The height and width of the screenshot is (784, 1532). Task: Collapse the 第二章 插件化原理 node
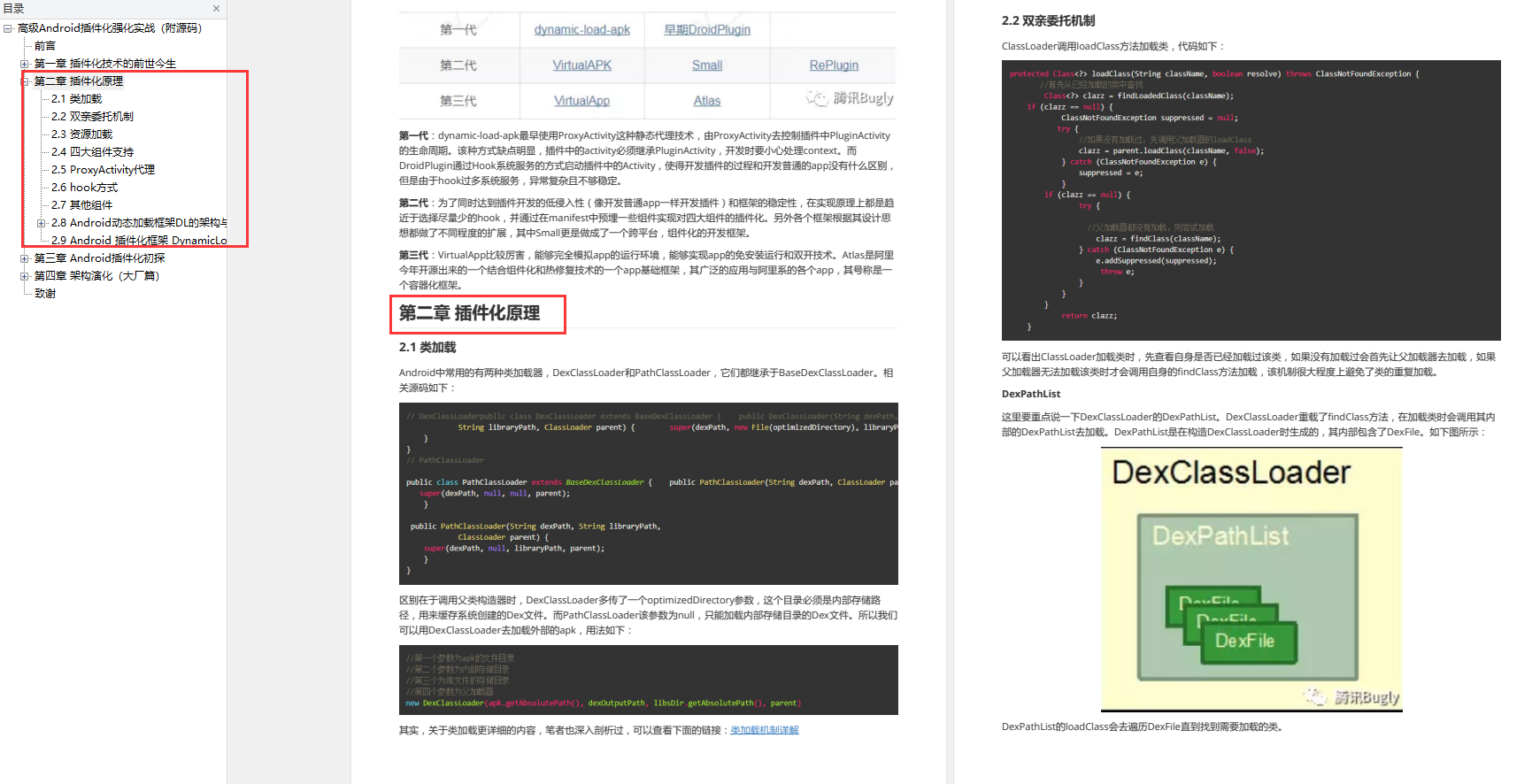(25, 81)
